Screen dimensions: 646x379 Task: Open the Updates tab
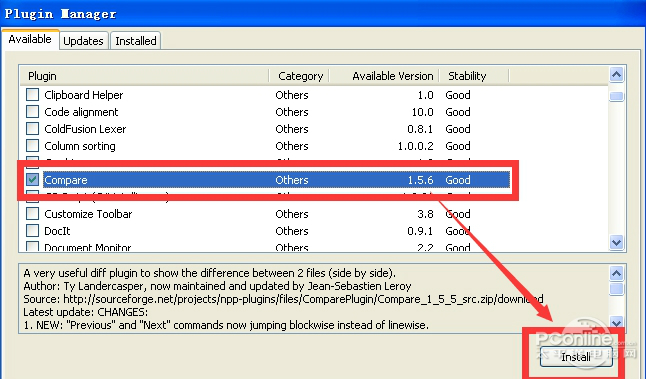84,41
